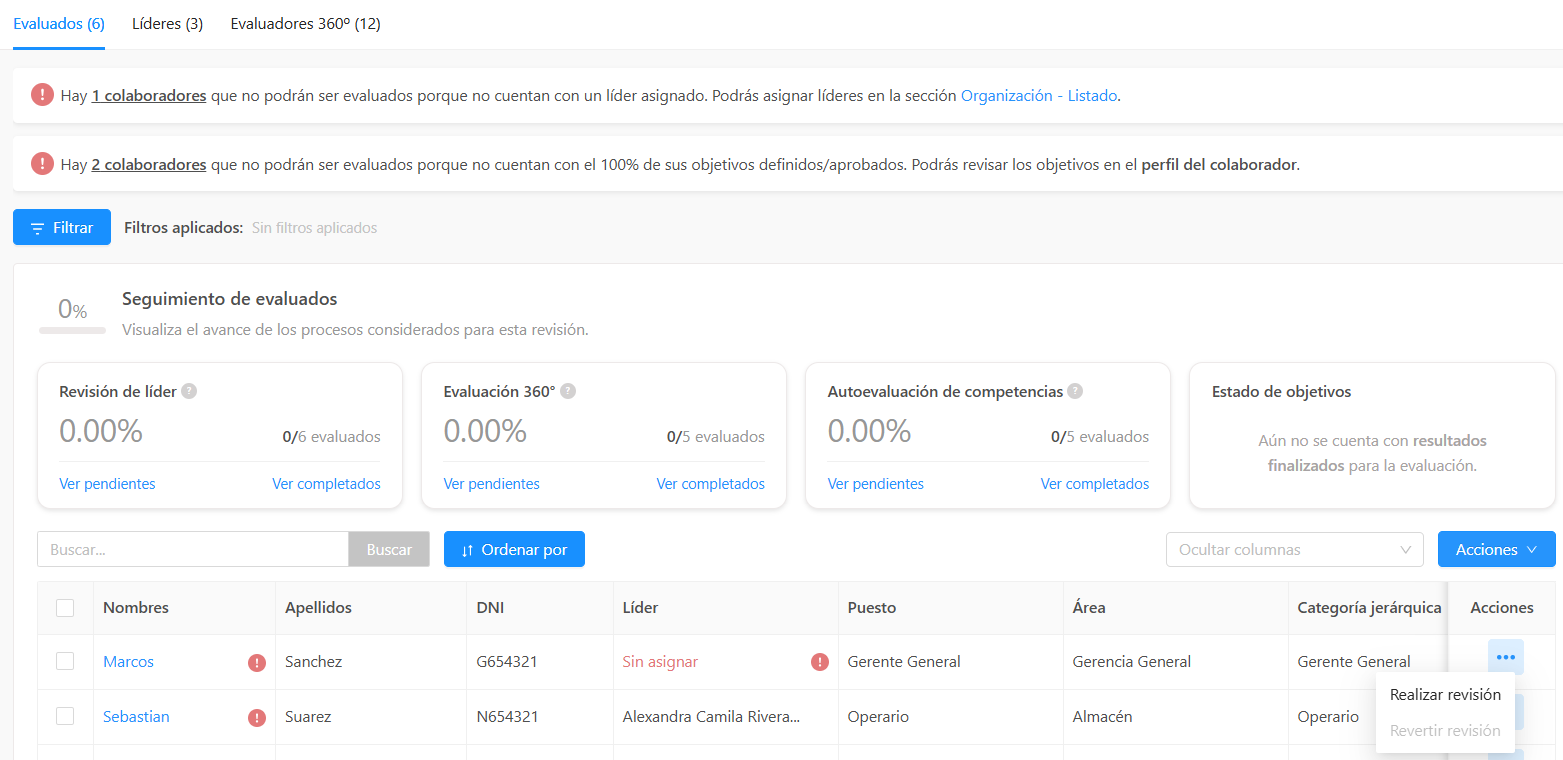The width and height of the screenshot is (1563, 760).
Task: Ver pendientes in Autoevaluación de competencias card
Action: (x=875, y=484)
